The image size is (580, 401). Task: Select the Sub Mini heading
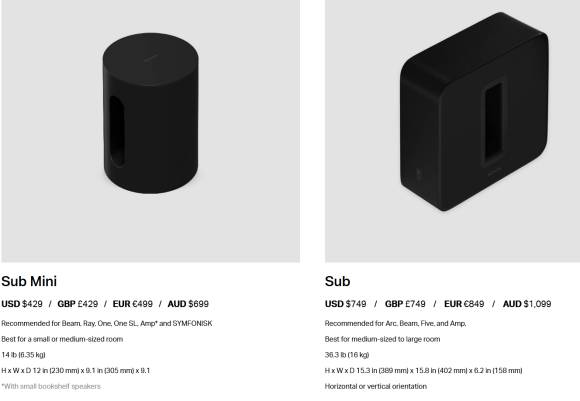point(29,281)
